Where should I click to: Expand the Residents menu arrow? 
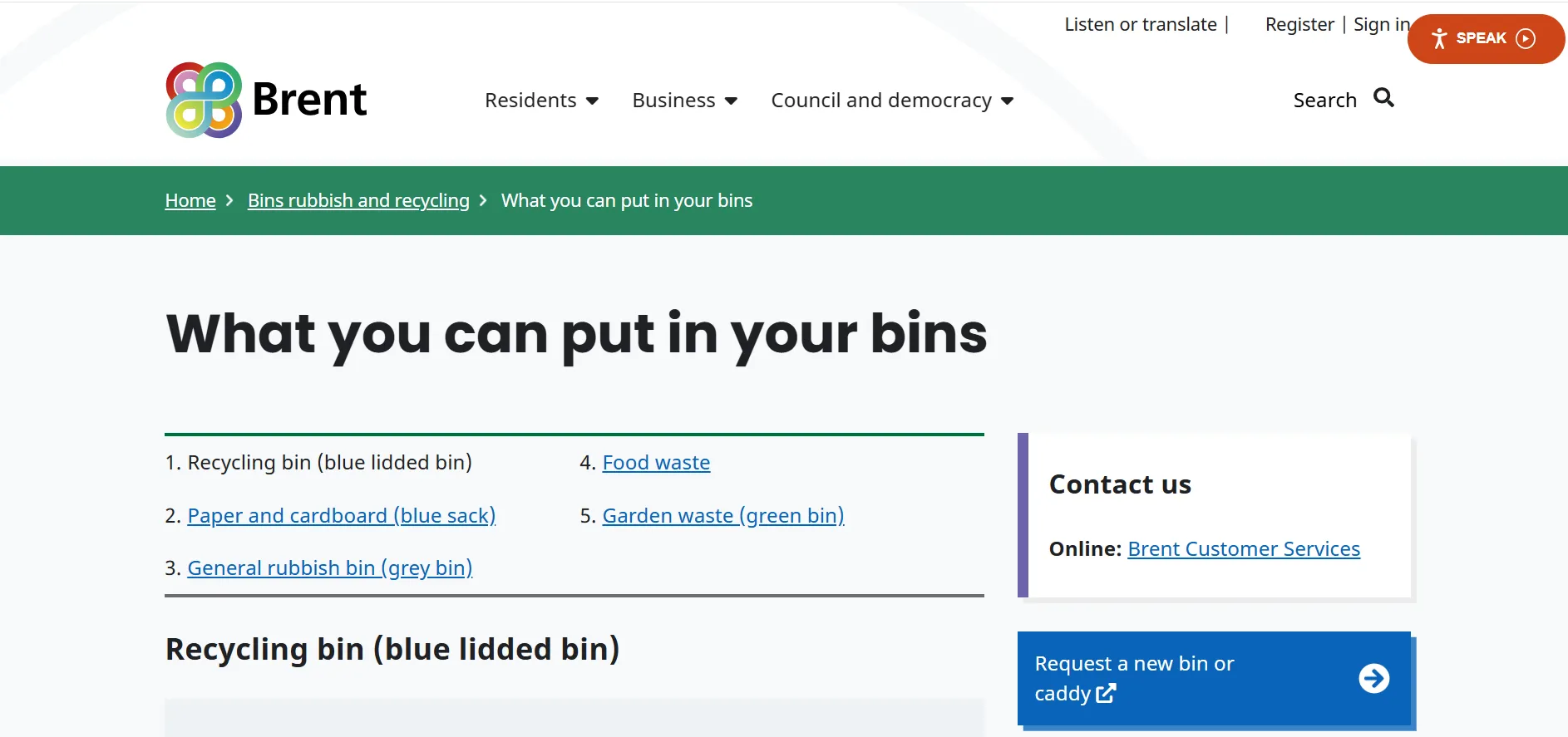point(592,101)
